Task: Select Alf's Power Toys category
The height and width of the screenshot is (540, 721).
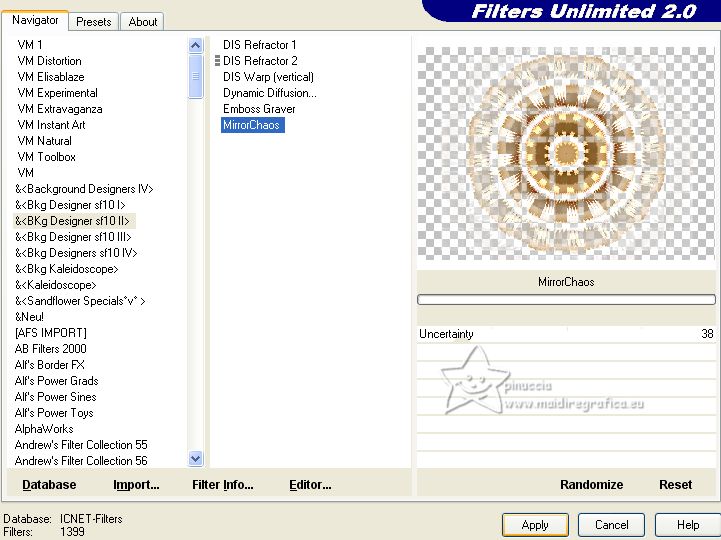Action: 54,413
